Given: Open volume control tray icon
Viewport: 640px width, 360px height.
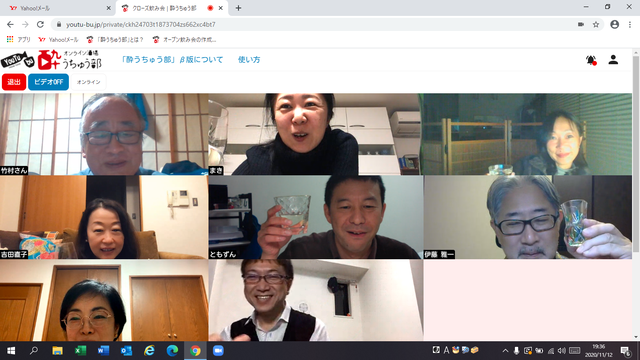Looking at the screenshot, I should pos(562,351).
